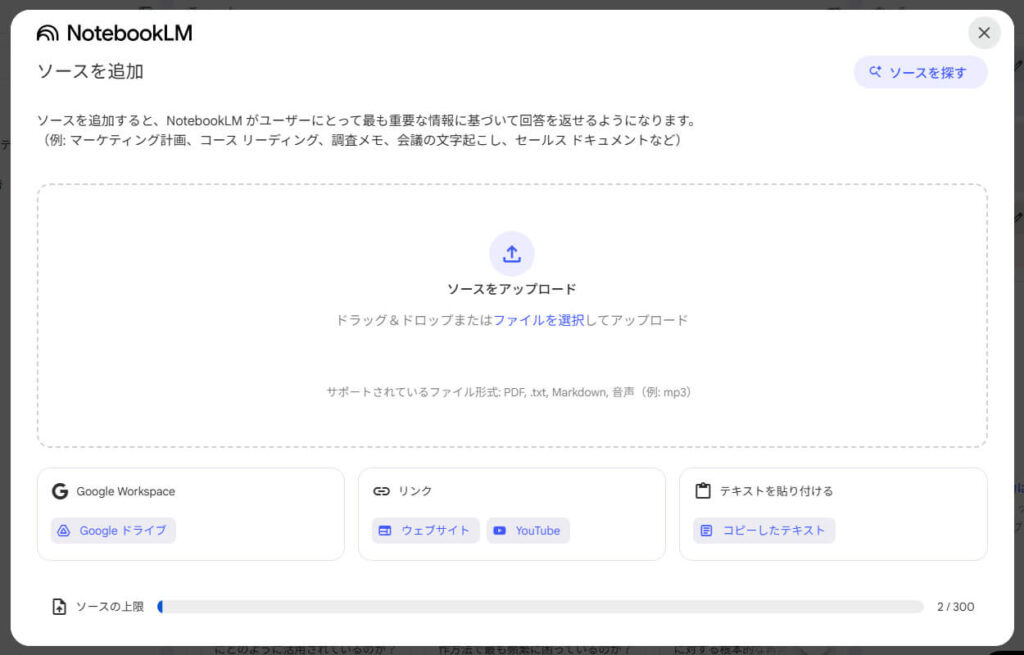Add a YouTube video as a source
The height and width of the screenshot is (655, 1024).
pos(528,530)
